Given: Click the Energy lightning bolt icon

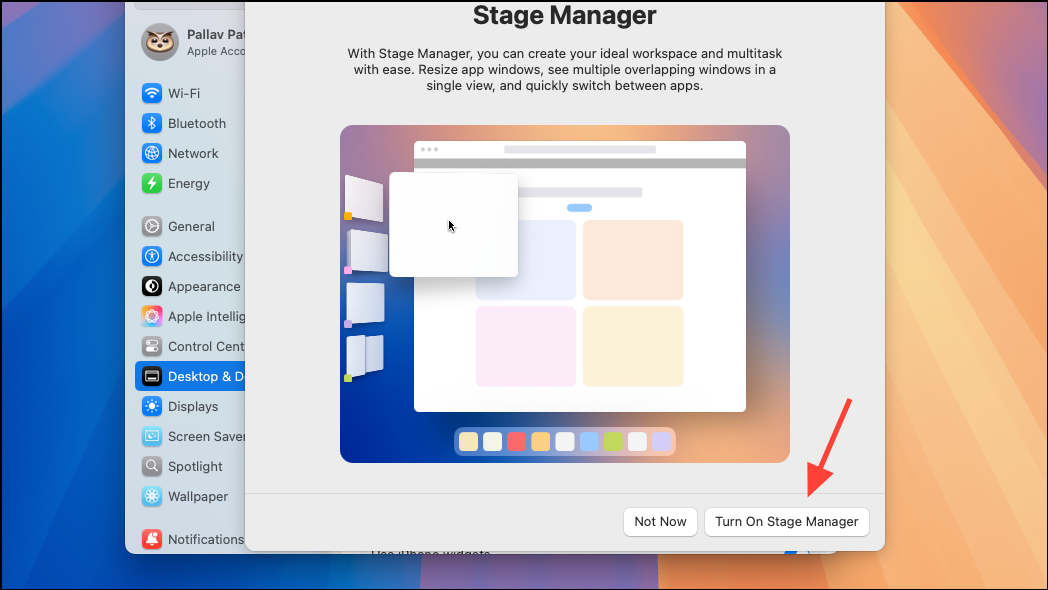Looking at the screenshot, I should 152,183.
